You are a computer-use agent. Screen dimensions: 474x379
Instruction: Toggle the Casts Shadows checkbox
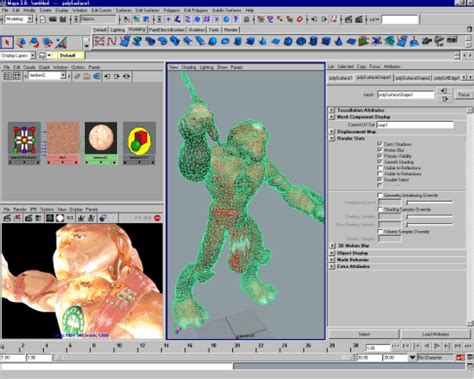tap(379, 144)
